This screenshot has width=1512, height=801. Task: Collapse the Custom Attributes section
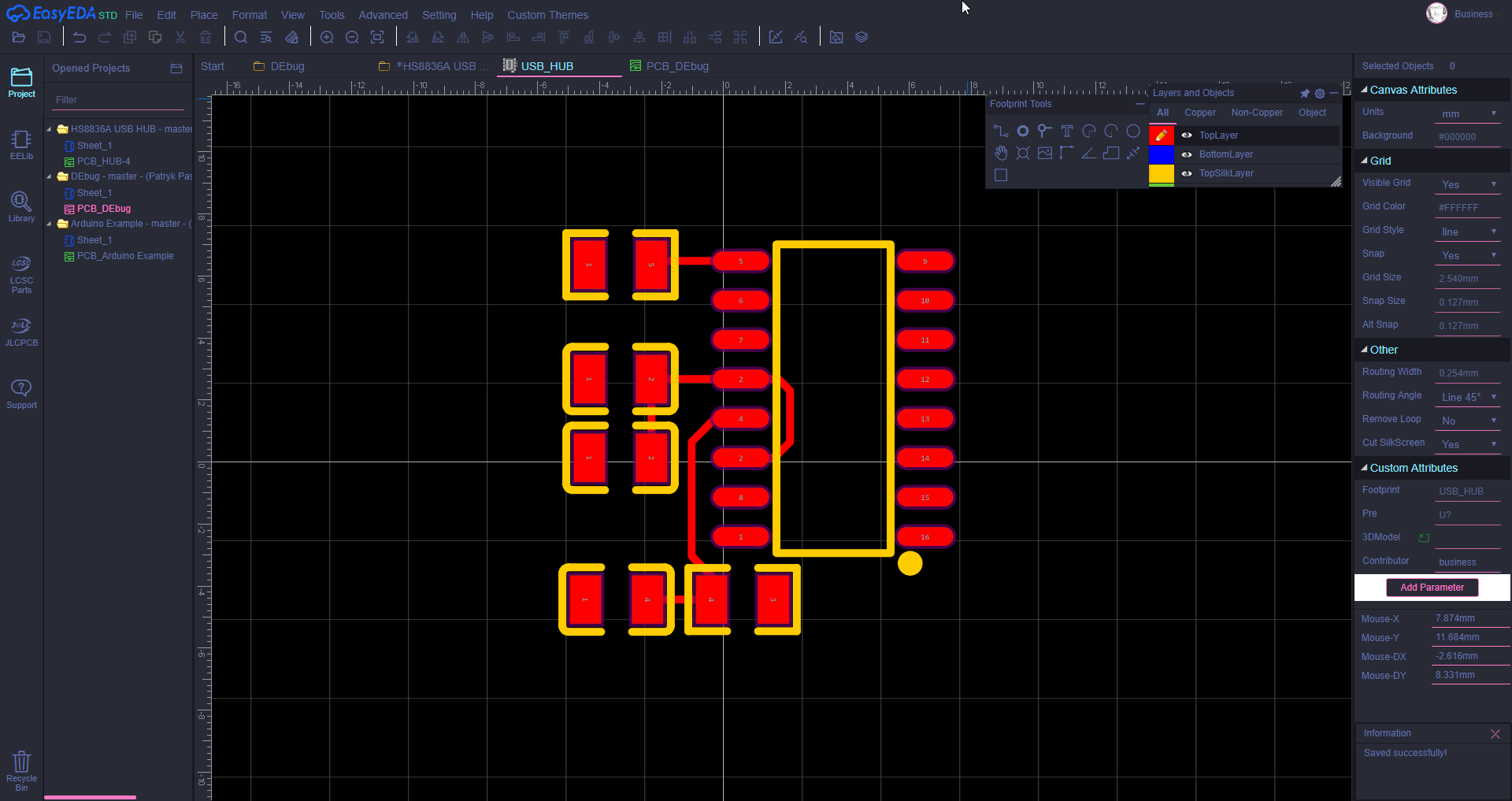tap(1364, 468)
